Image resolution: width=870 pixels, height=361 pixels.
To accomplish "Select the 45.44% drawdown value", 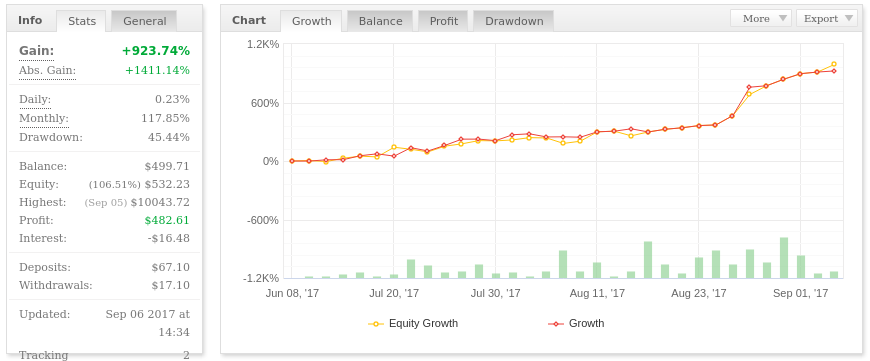I will (169, 137).
